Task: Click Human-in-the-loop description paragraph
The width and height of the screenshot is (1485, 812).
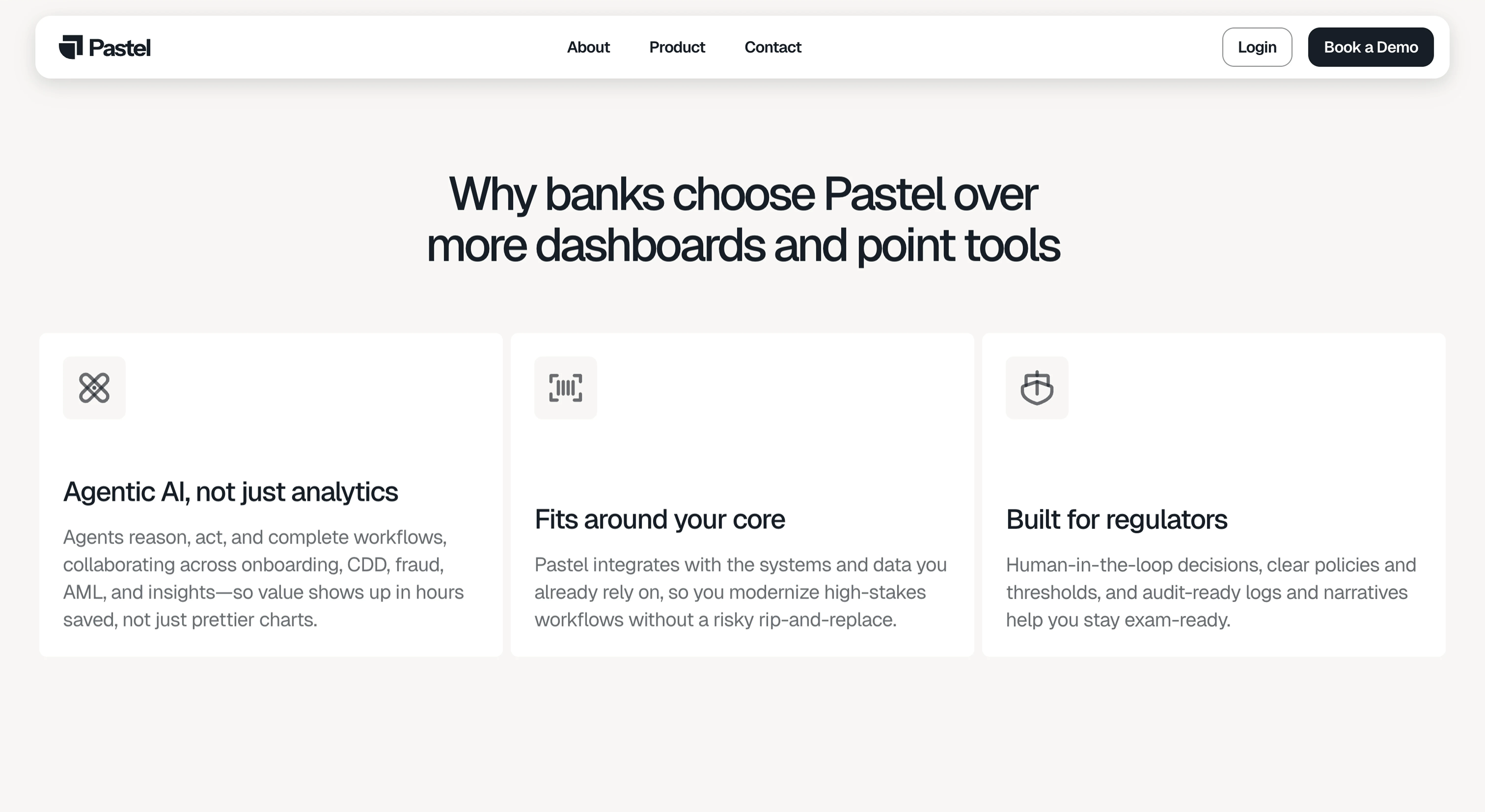Action: pos(1210,592)
